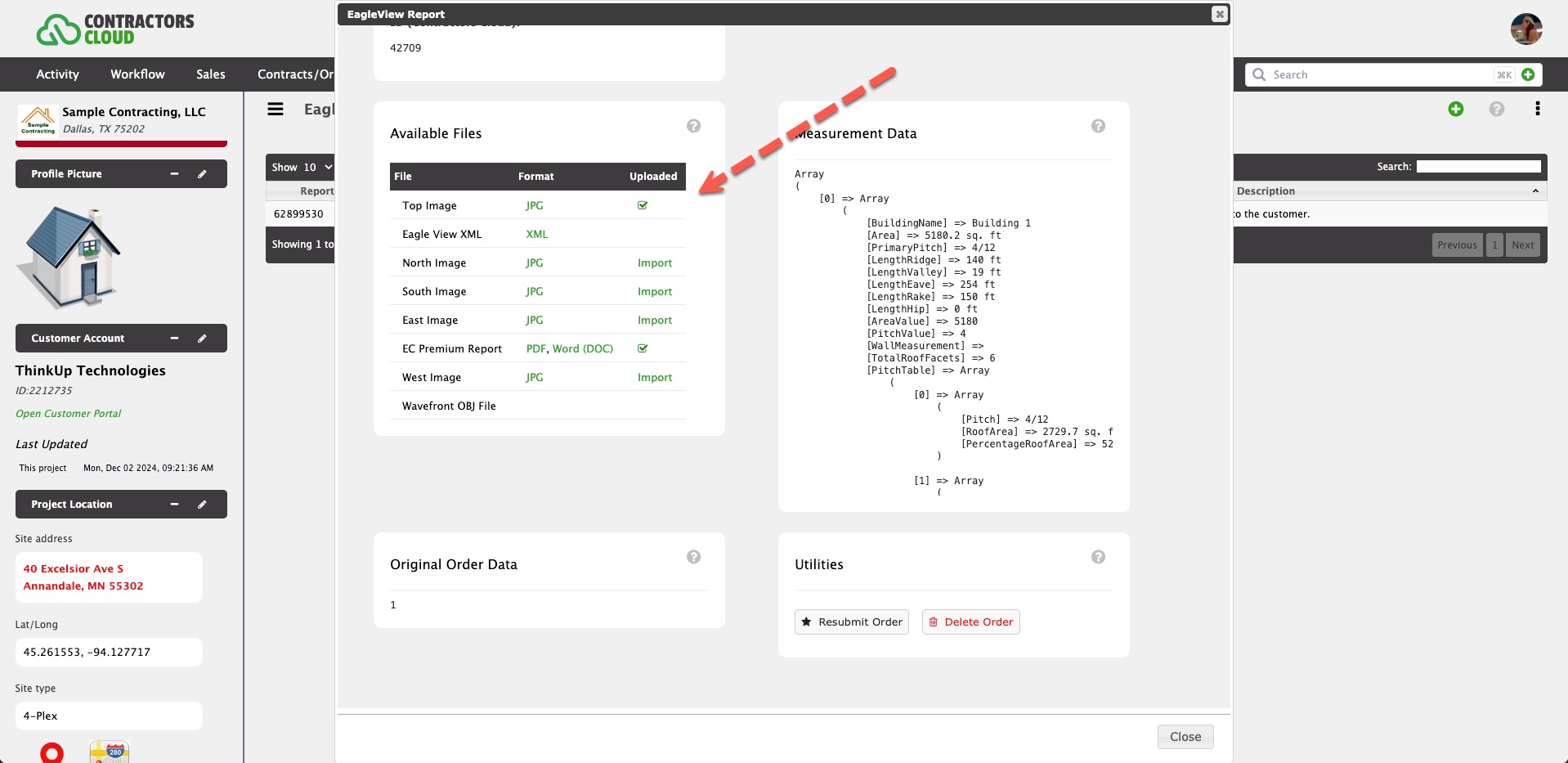Click the red map pin icon
1568x763 pixels.
pos(52,752)
